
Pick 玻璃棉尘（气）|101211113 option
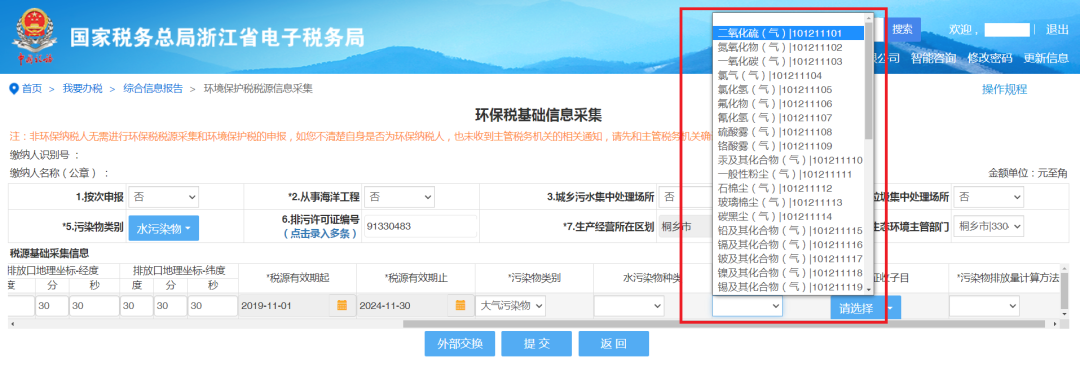coord(788,202)
